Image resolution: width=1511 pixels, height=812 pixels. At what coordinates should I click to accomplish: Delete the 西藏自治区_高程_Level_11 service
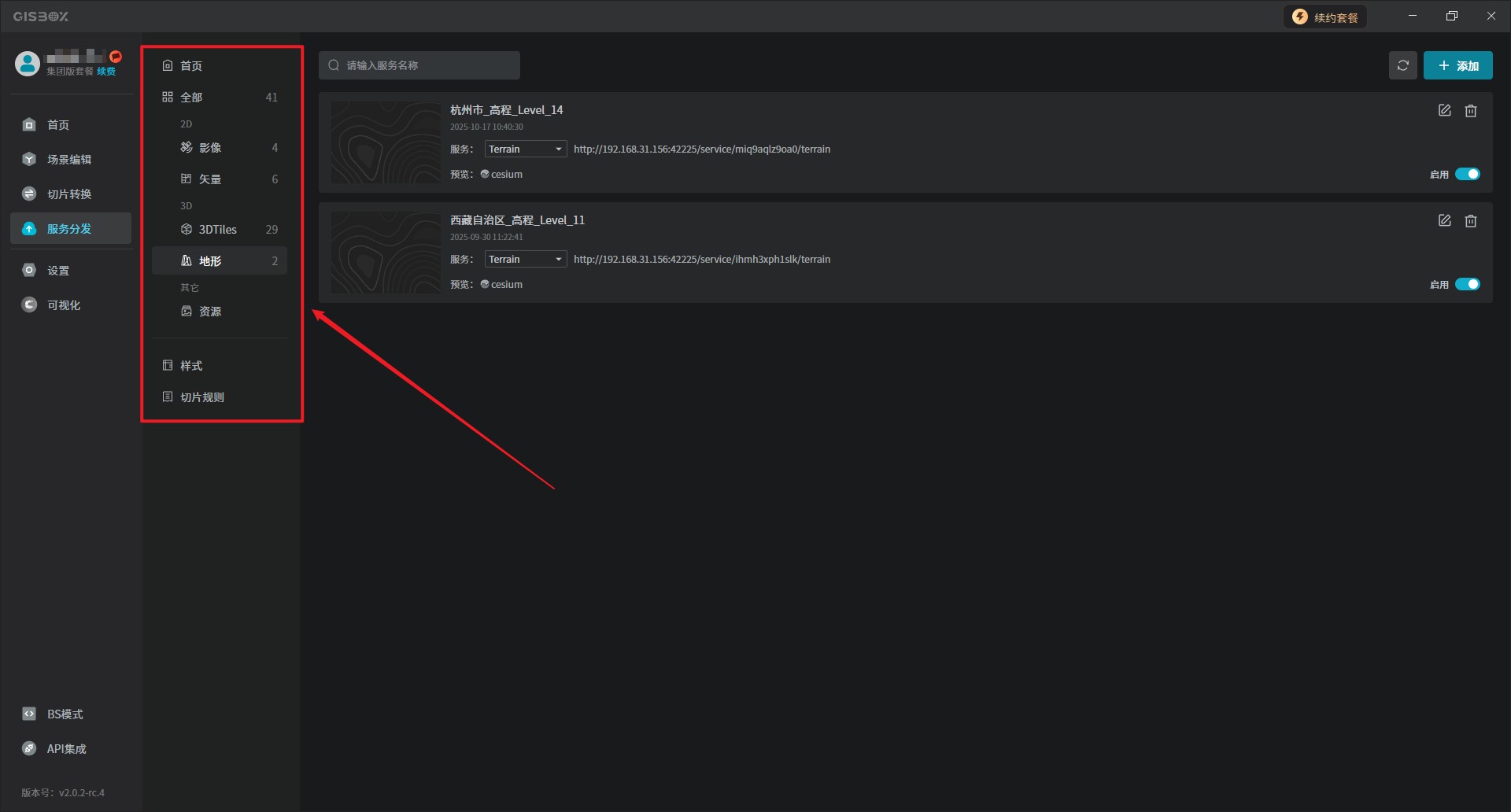tap(1470, 221)
